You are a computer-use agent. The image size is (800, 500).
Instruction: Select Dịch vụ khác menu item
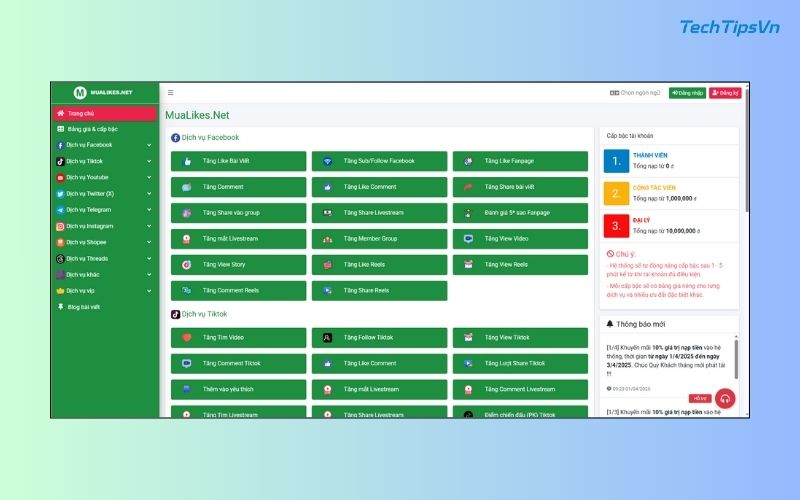pyautogui.click(x=105, y=274)
